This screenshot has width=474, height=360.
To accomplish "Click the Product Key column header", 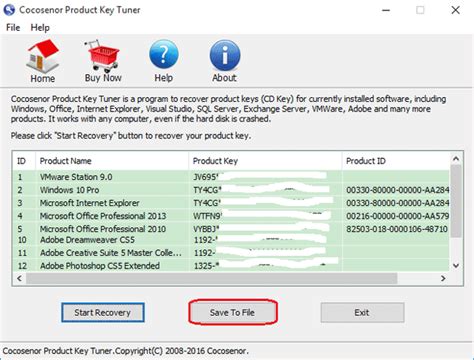I will (265, 161).
